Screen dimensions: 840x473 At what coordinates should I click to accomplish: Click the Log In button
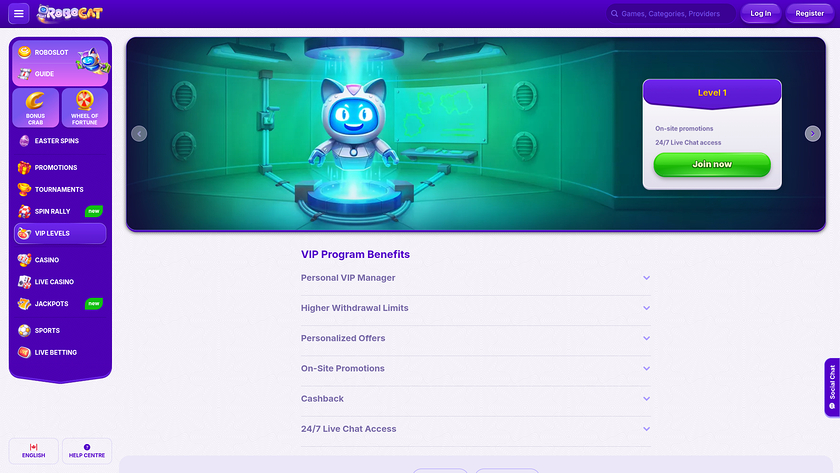761,13
